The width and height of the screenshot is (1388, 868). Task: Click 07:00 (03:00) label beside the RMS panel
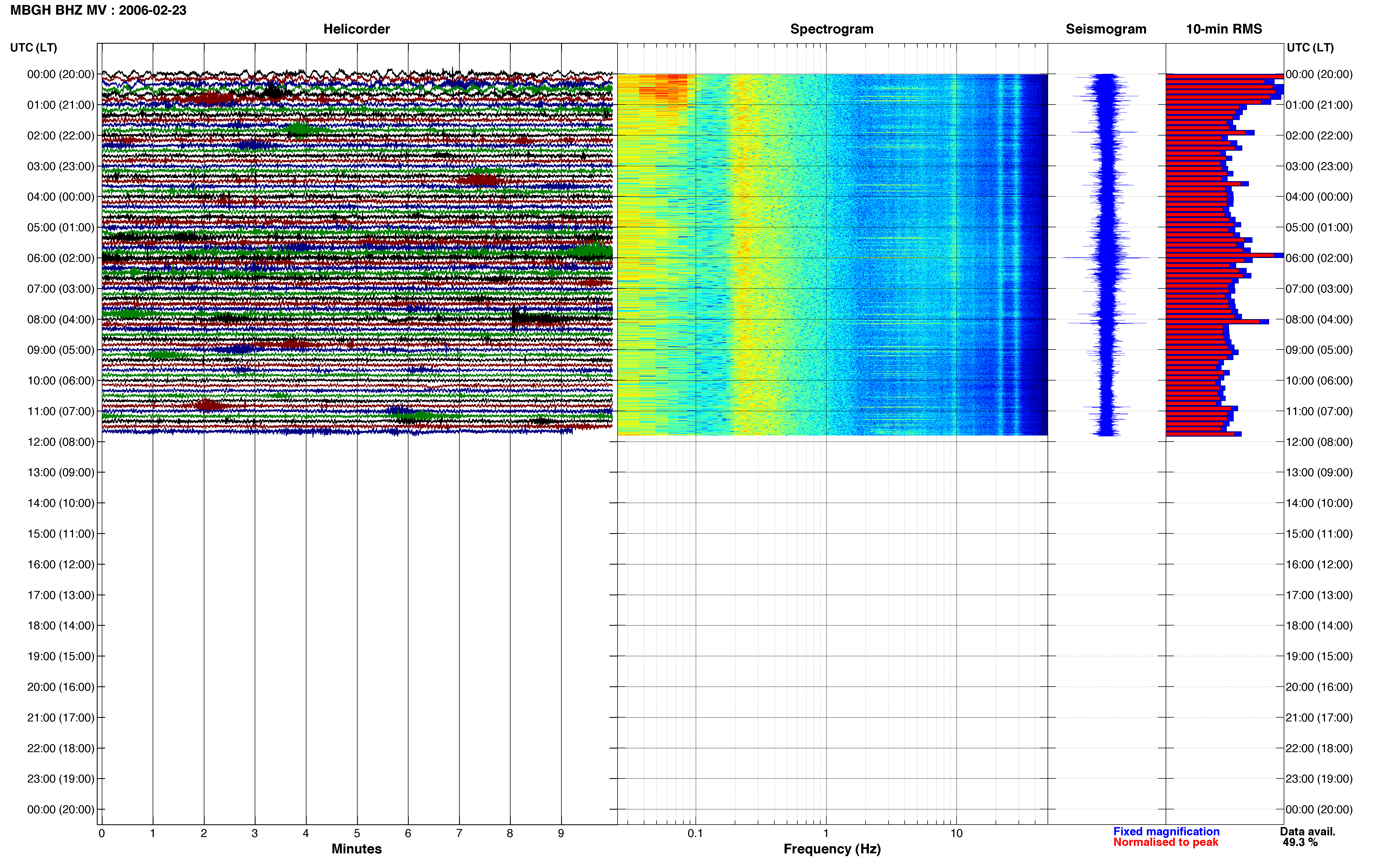tap(1319, 289)
